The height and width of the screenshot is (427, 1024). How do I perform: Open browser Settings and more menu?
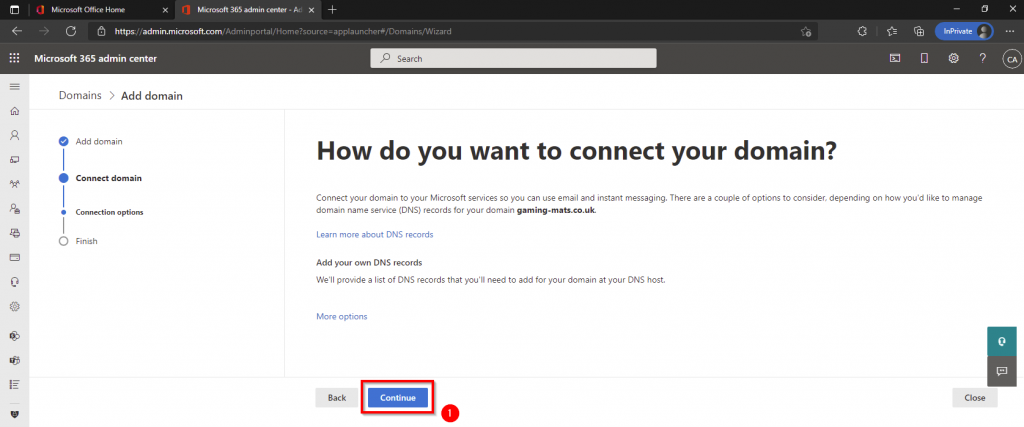[1008, 31]
